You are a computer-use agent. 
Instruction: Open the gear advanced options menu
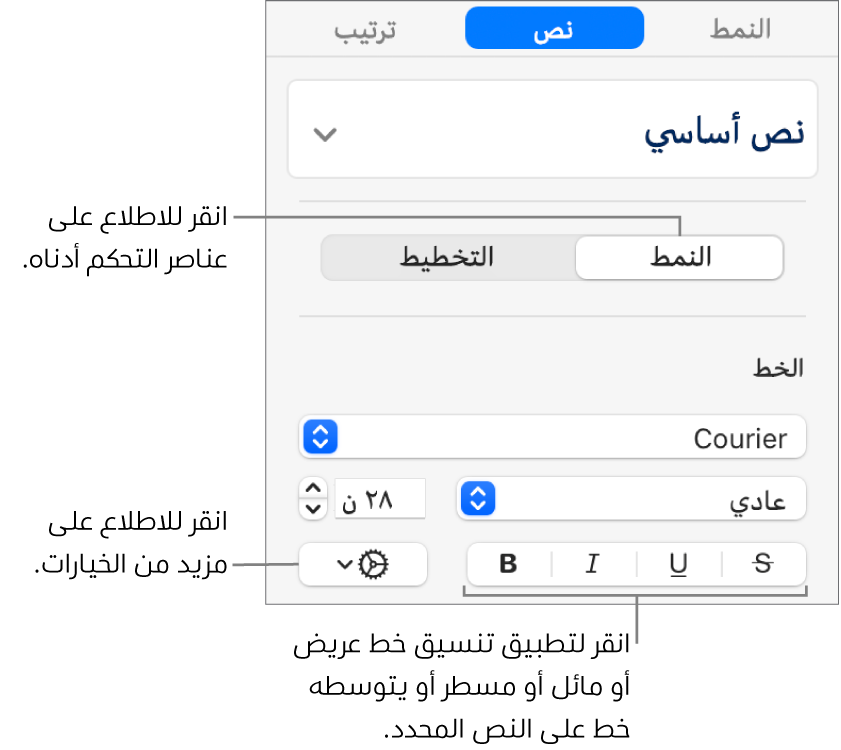tap(374, 565)
